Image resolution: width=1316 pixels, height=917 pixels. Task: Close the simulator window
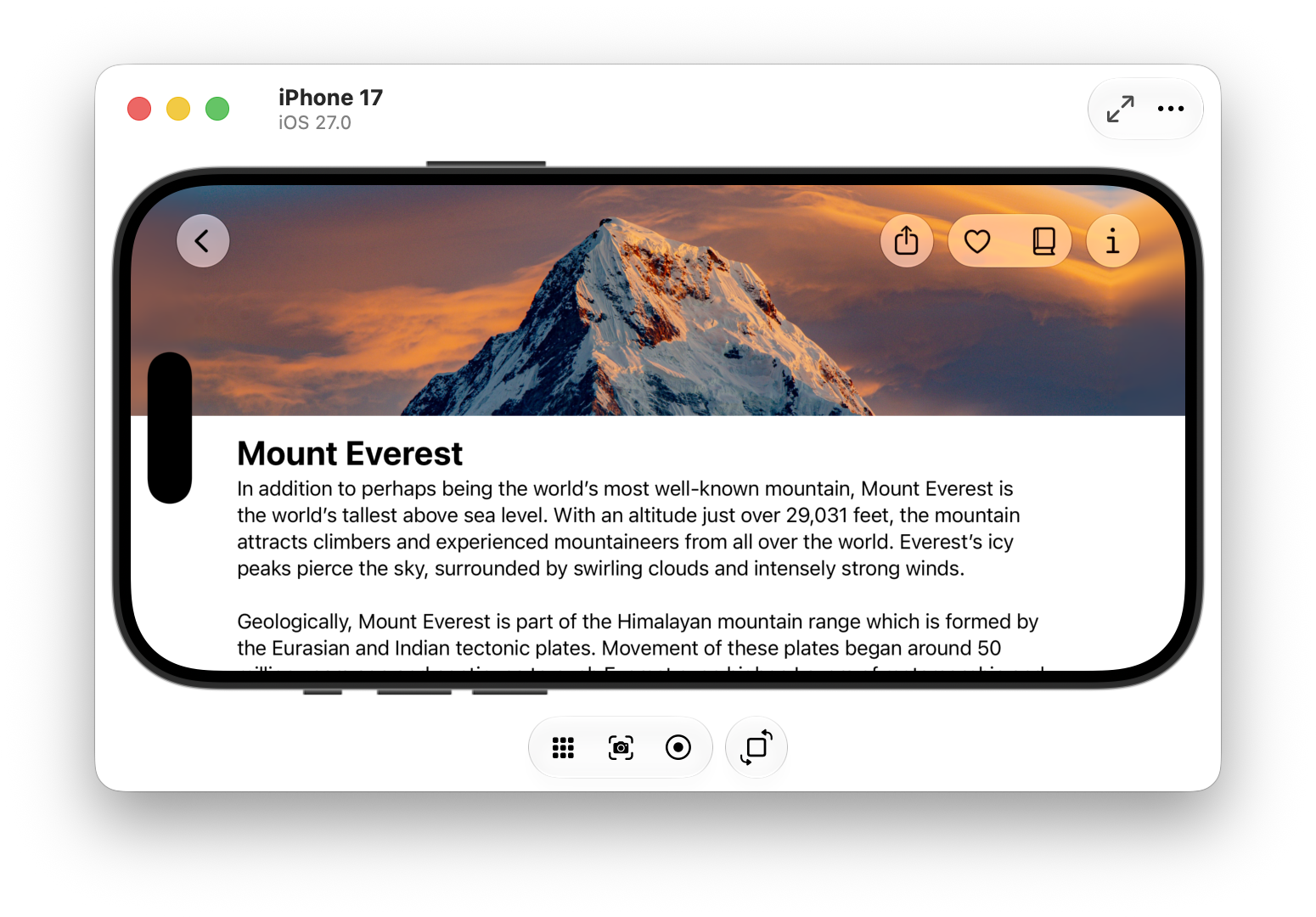pyautogui.click(x=139, y=109)
